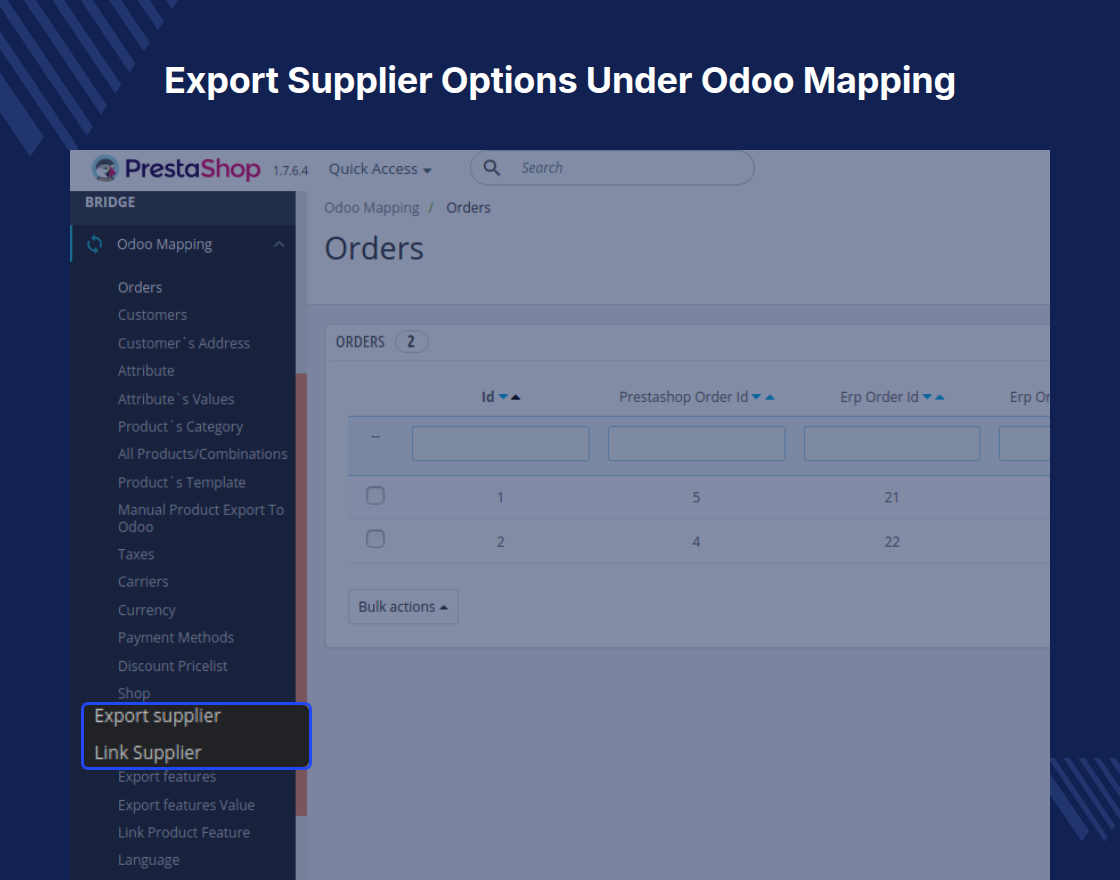This screenshot has width=1120, height=880.
Task: Open Export features Value menu item
Action: click(186, 805)
